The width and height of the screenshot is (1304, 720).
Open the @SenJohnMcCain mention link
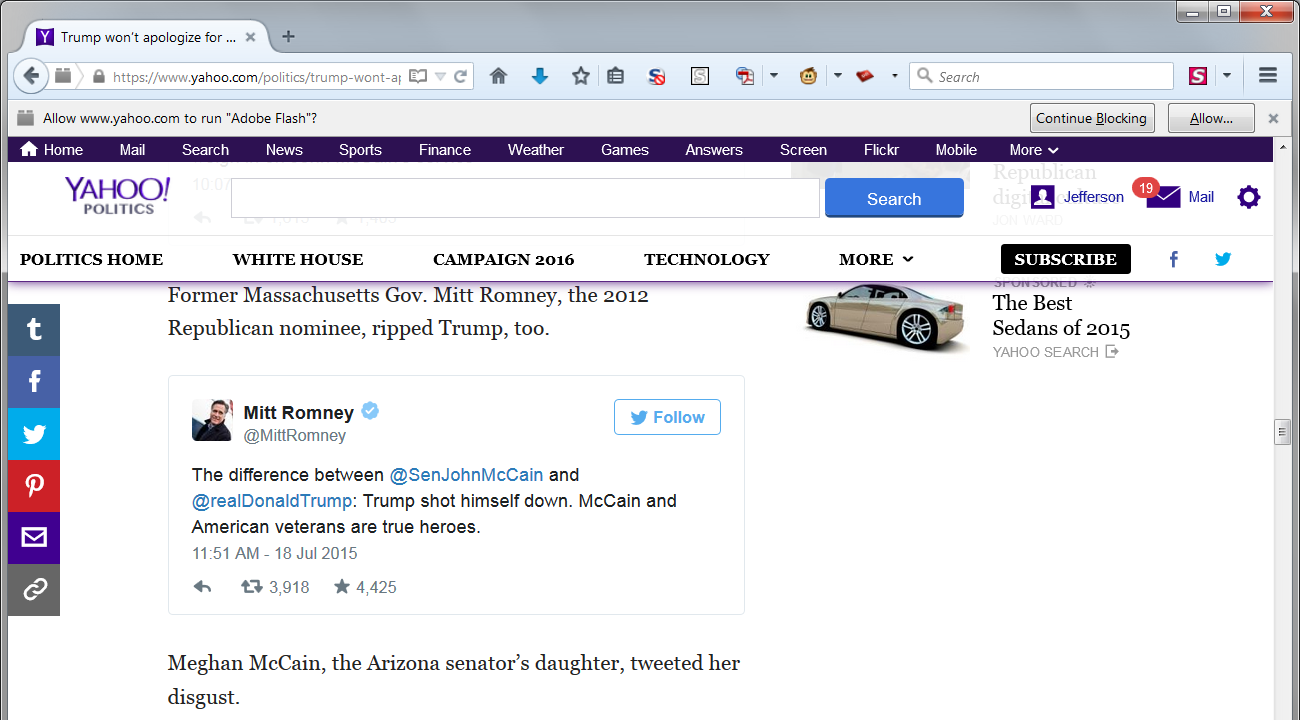(466, 474)
